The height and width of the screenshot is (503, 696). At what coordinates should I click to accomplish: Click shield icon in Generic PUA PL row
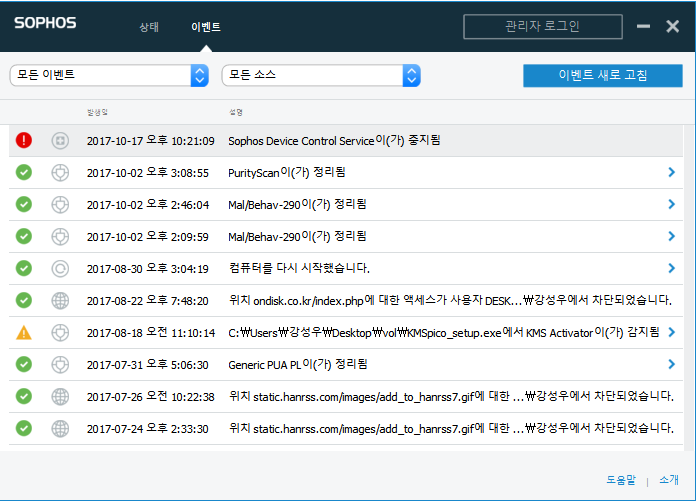(x=60, y=364)
